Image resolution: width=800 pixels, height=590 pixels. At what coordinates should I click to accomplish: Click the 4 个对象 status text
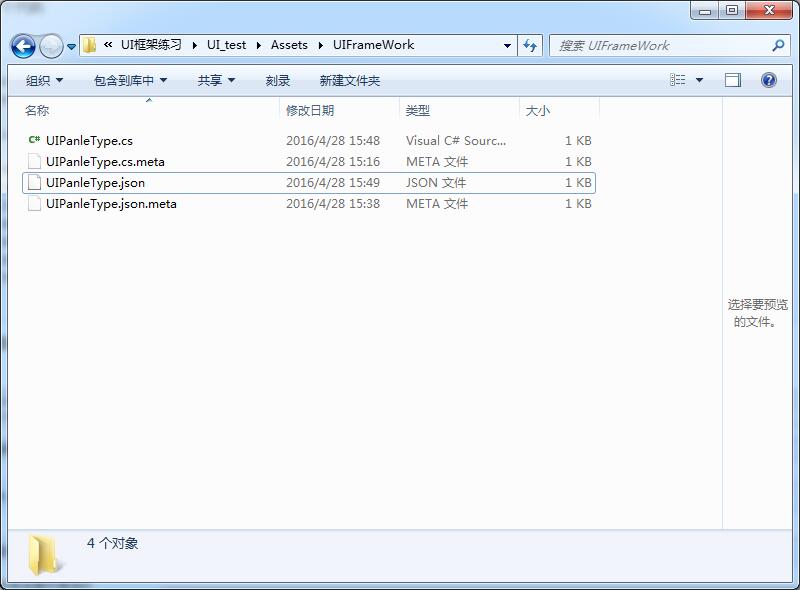pyautogui.click(x=112, y=543)
